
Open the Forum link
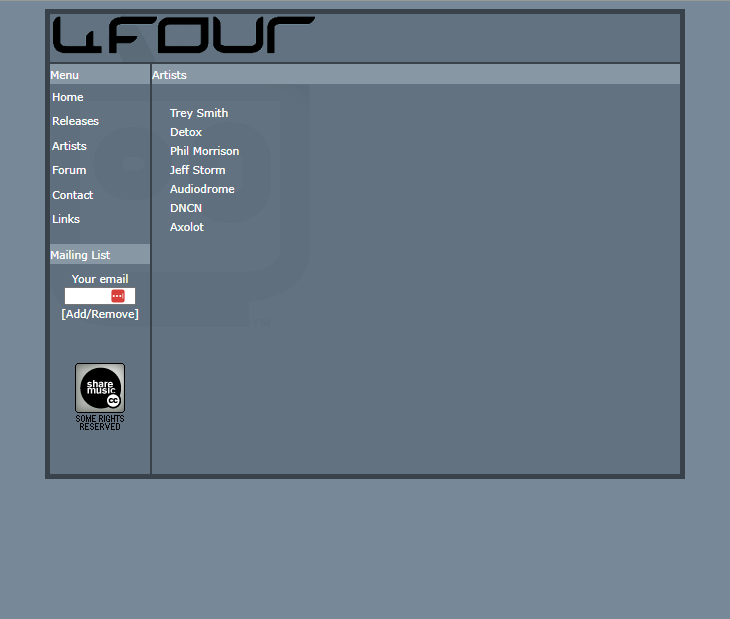(69, 170)
